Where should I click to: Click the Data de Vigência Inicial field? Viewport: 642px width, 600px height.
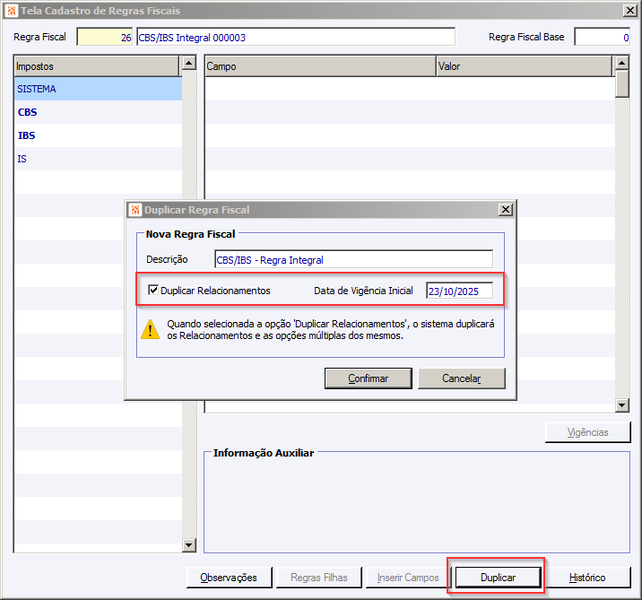pyautogui.click(x=459, y=291)
